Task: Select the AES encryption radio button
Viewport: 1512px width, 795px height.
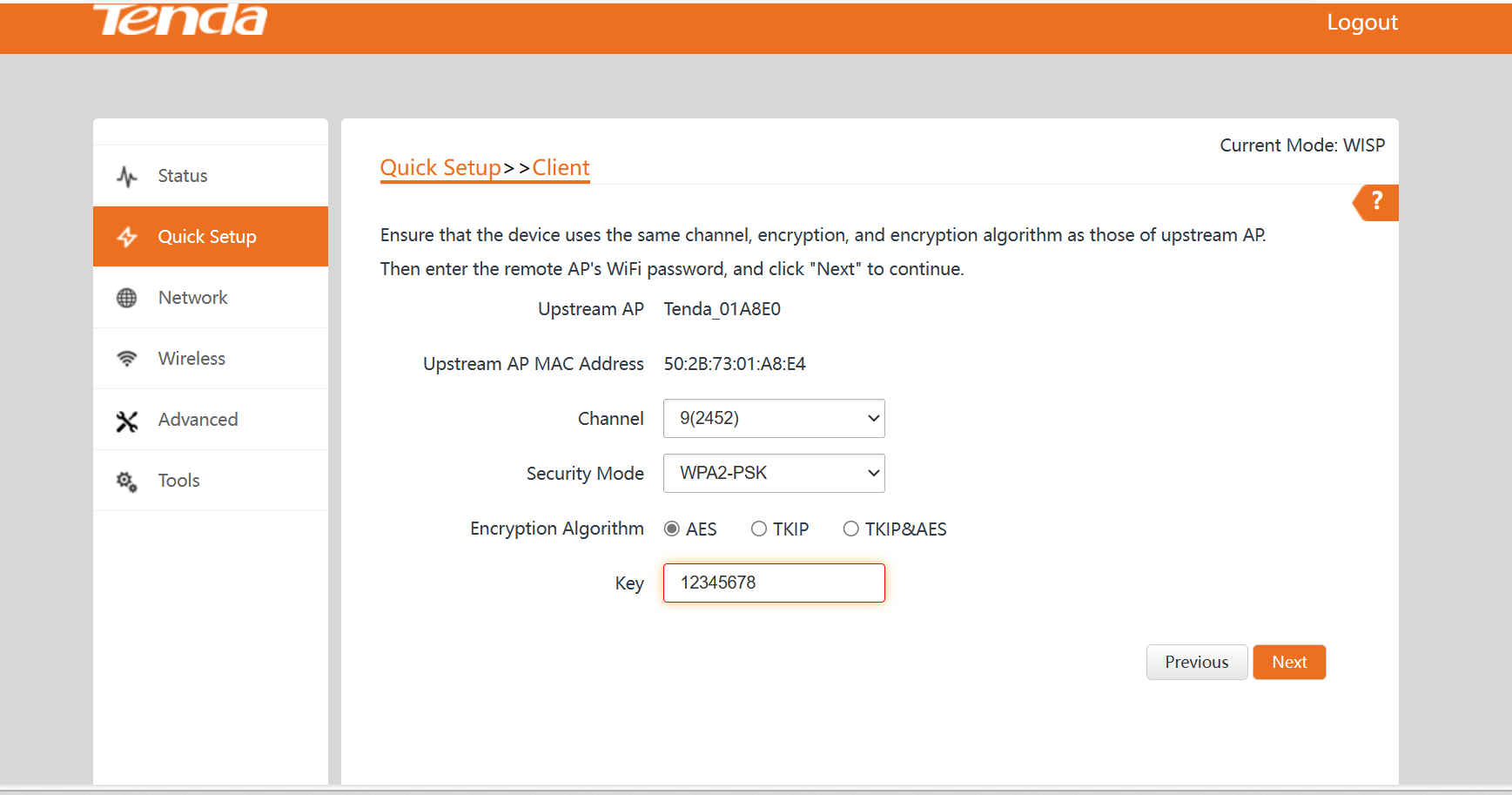Action: [x=672, y=529]
